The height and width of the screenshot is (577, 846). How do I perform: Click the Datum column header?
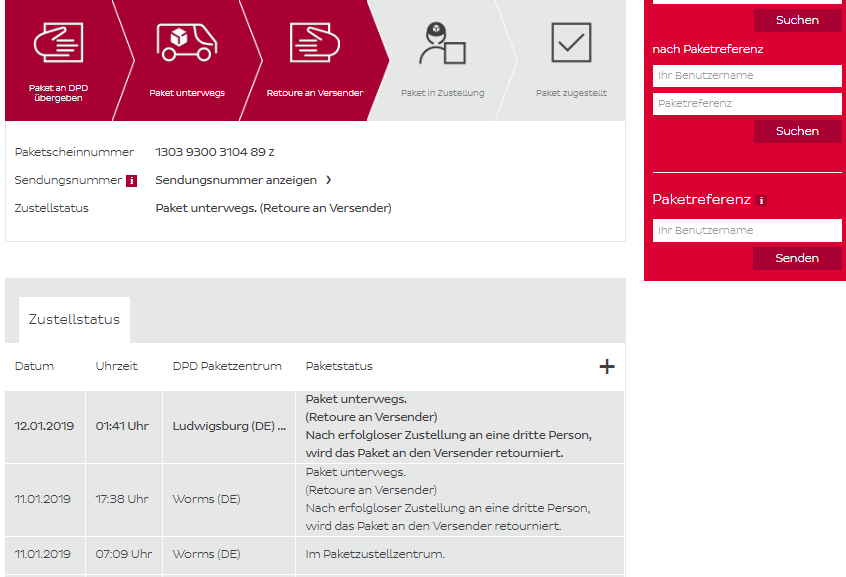(35, 366)
